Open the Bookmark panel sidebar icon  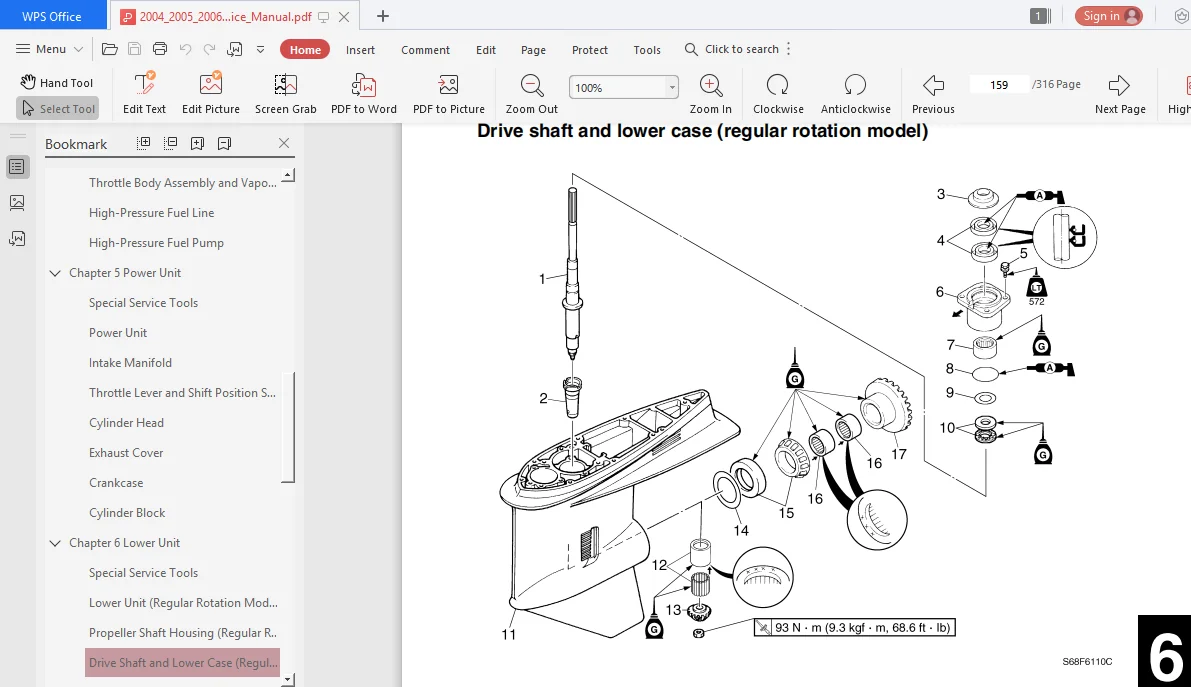click(x=17, y=166)
